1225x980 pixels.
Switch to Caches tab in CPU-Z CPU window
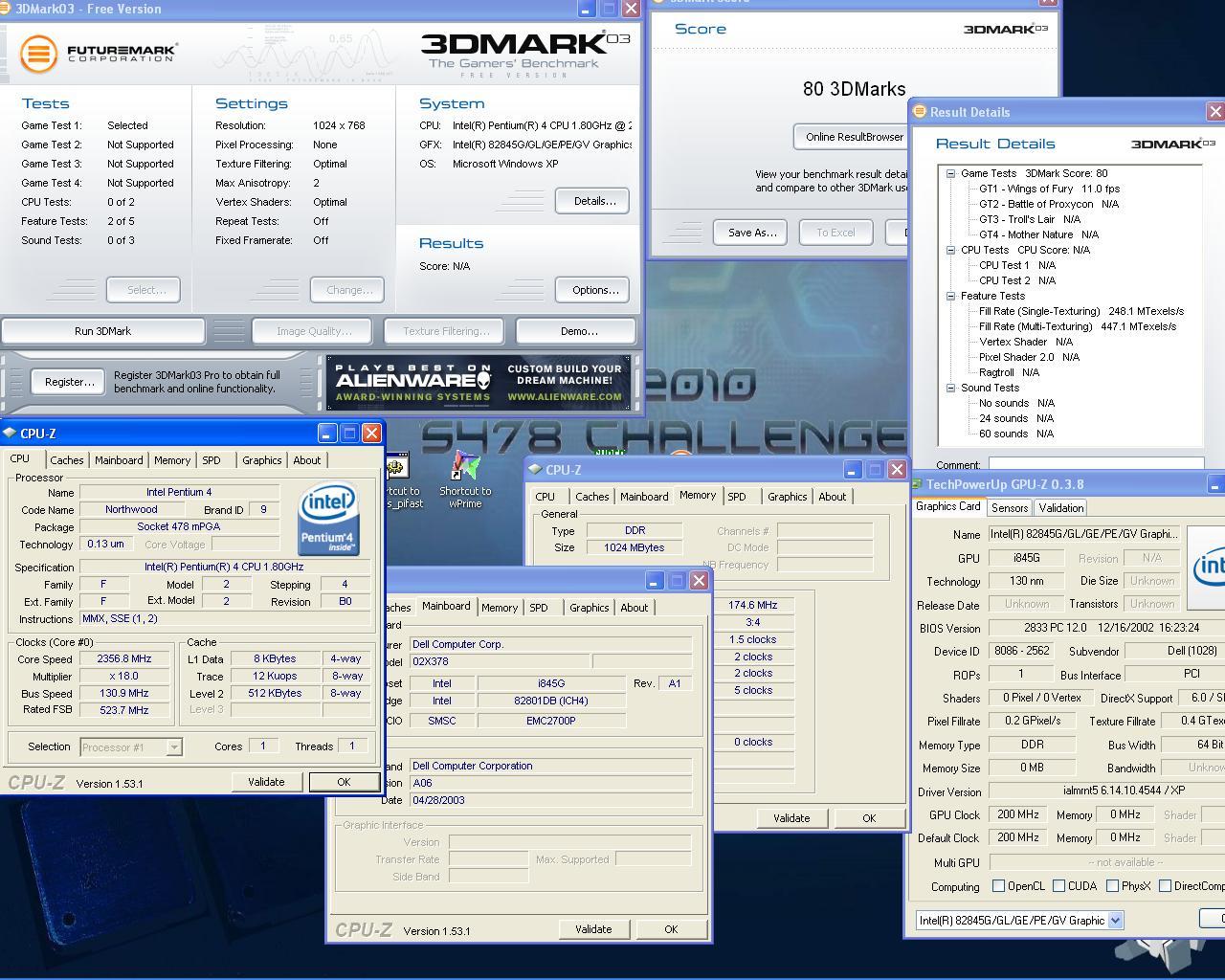pos(67,460)
